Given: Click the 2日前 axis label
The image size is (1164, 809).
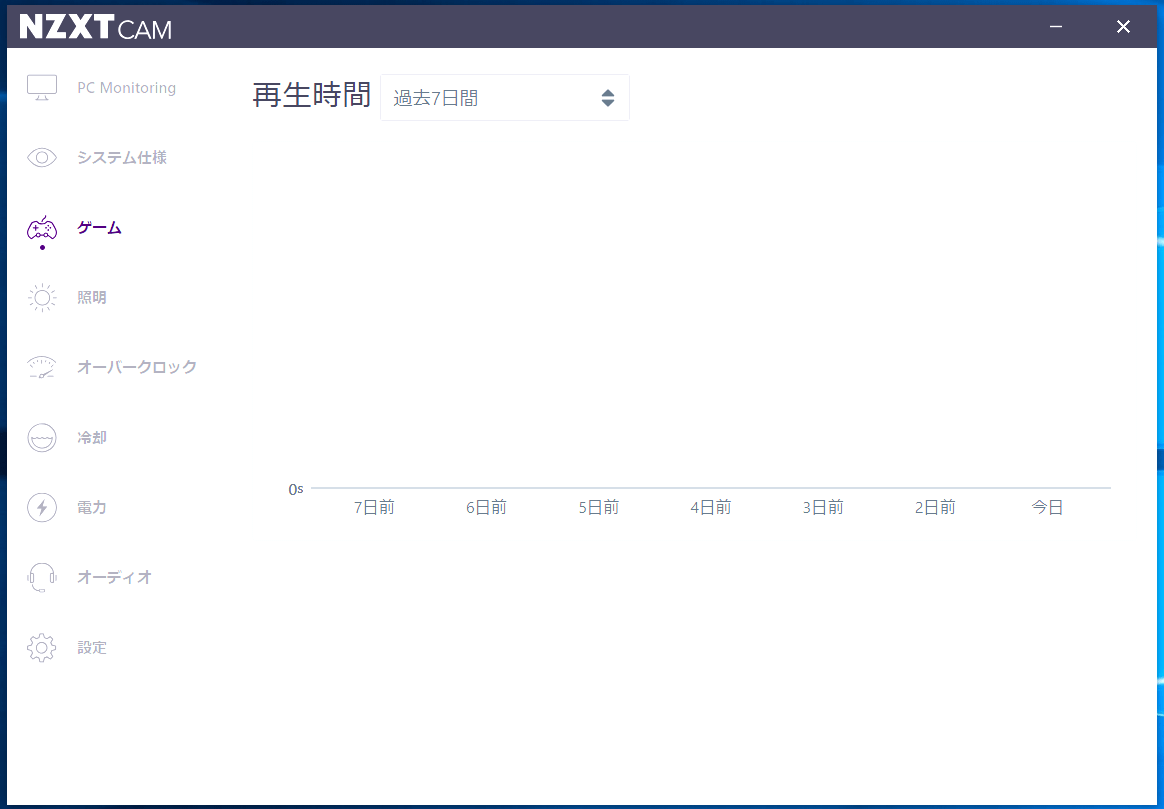Looking at the screenshot, I should 935,508.
